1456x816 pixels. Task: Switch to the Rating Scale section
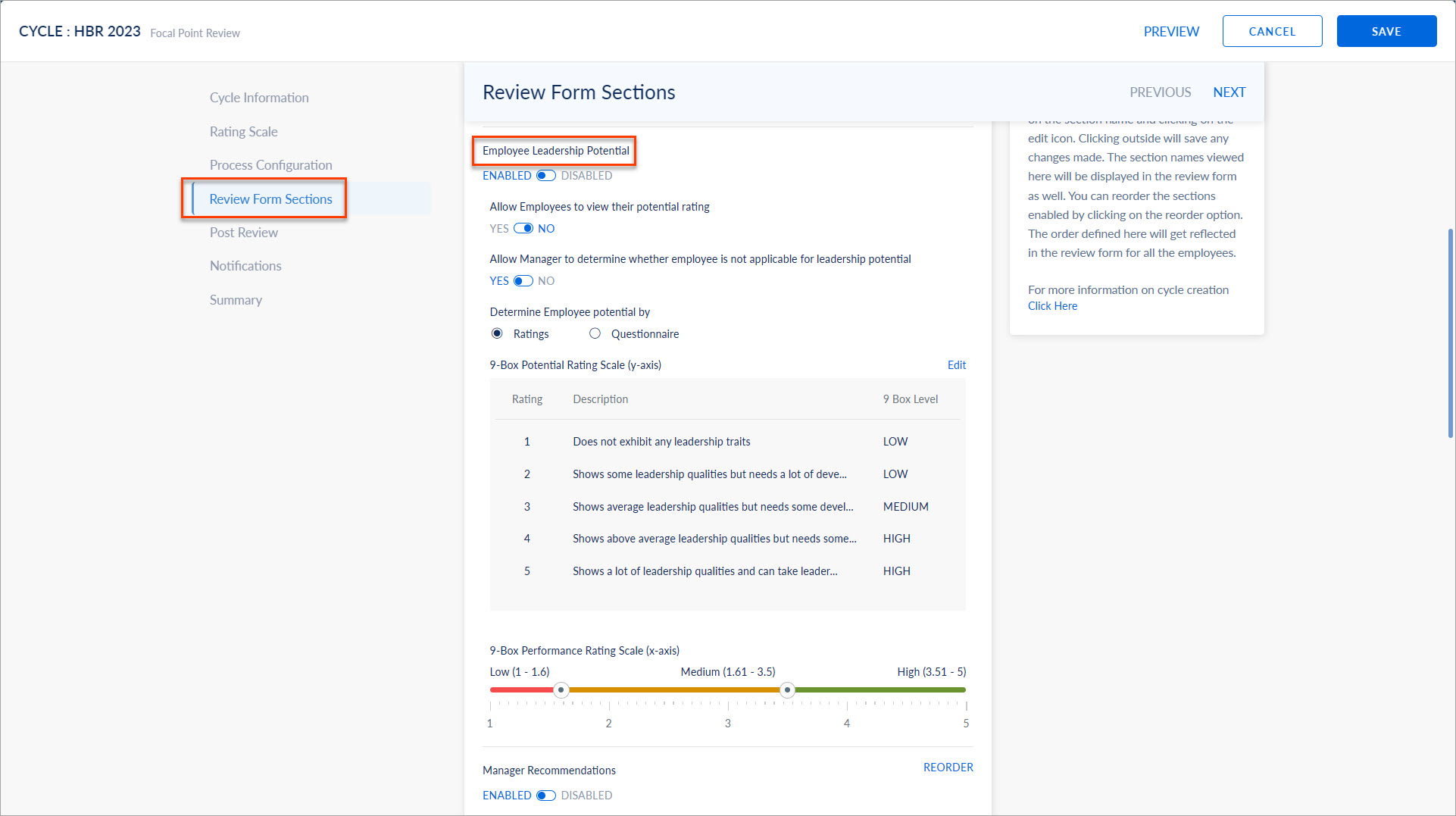(x=243, y=131)
